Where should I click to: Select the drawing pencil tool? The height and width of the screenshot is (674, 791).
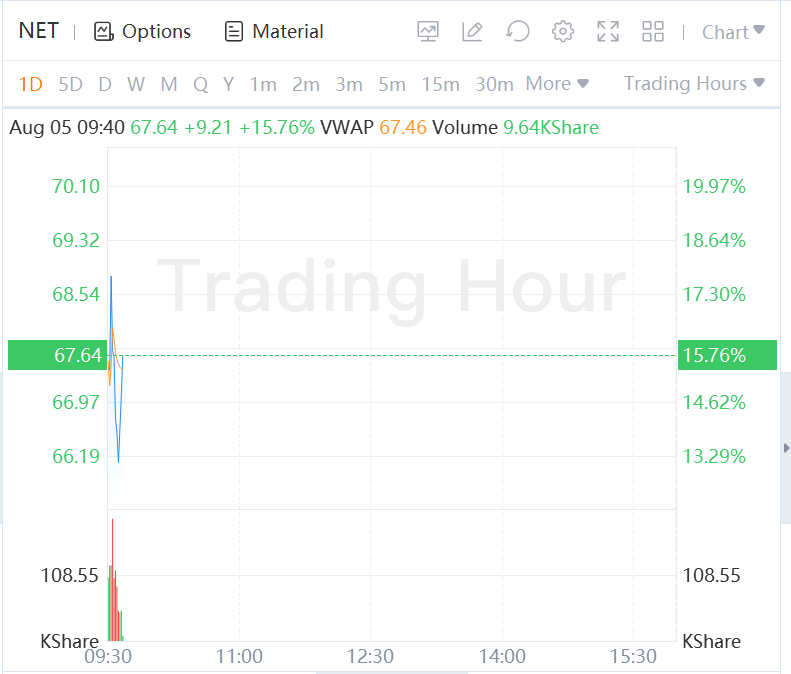473,32
